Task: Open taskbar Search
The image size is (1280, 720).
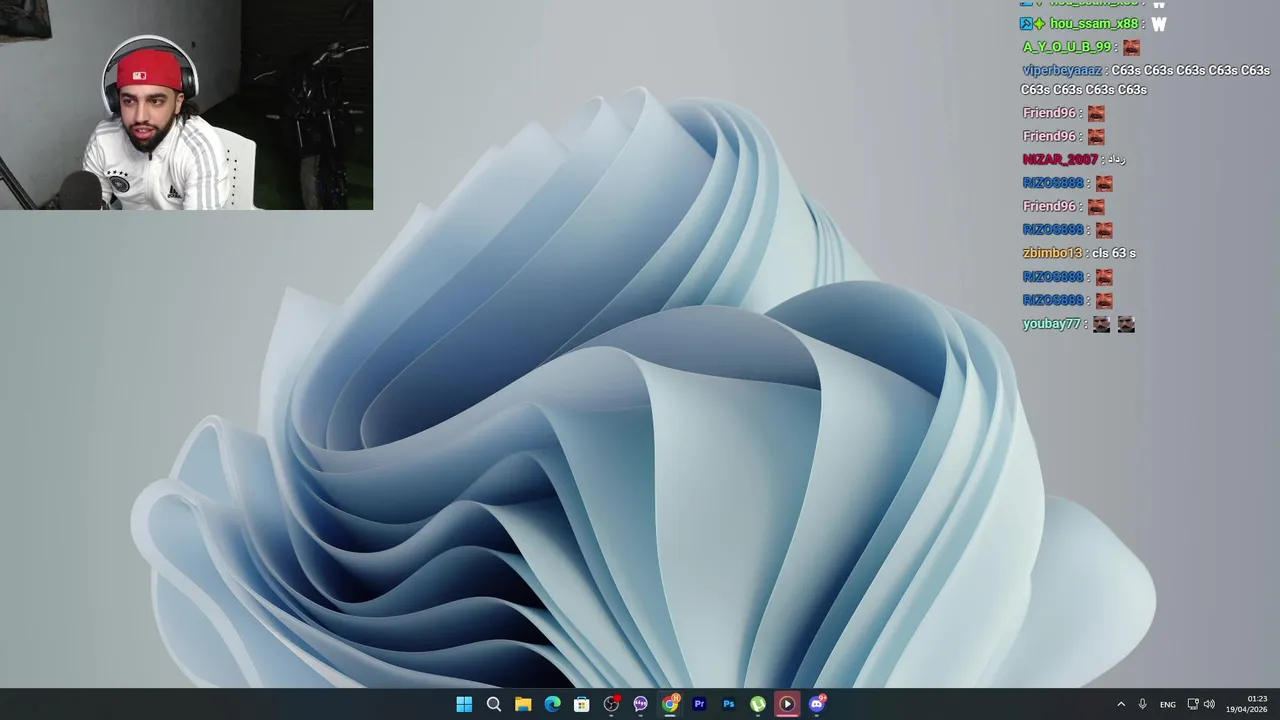Action: coord(494,704)
